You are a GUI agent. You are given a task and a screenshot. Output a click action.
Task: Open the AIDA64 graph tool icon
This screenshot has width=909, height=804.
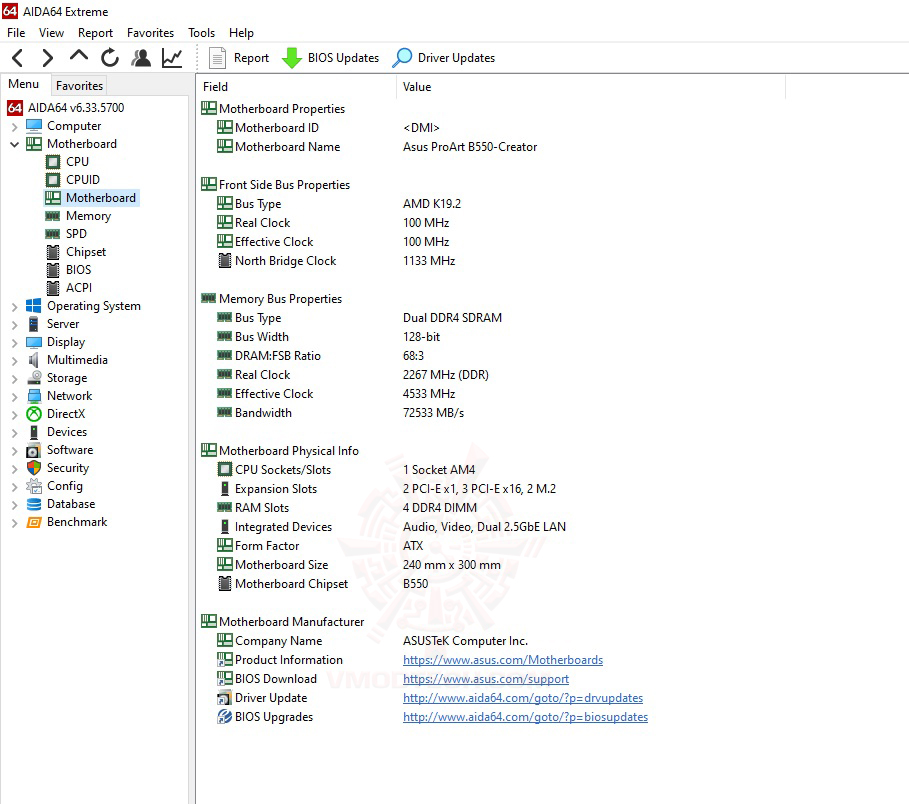coord(172,57)
